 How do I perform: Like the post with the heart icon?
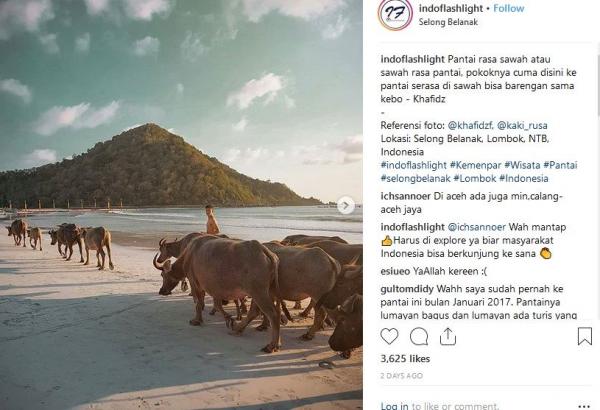click(390, 337)
